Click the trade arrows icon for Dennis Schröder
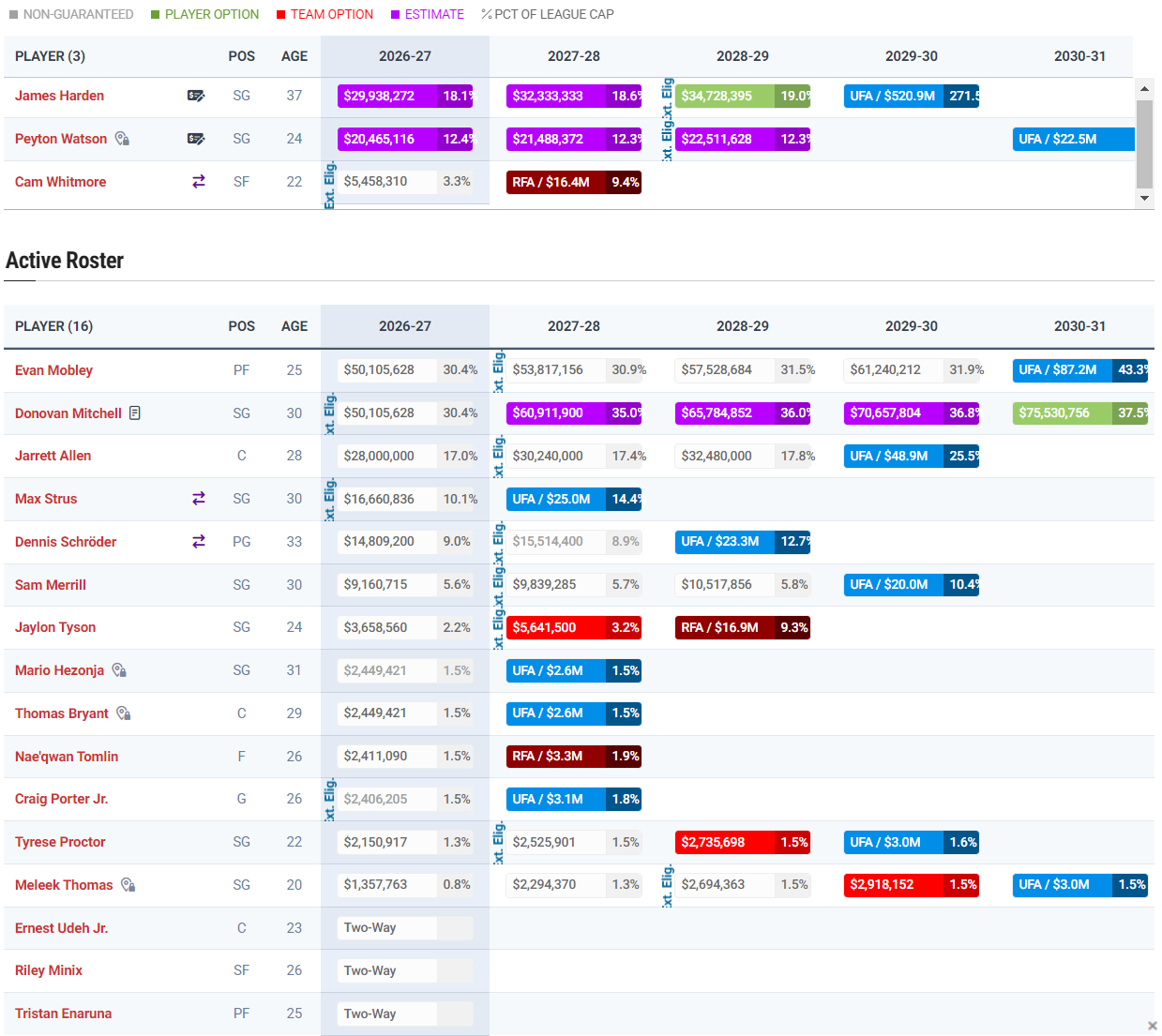Viewport: 1162px width, 1036px height. pos(199,542)
